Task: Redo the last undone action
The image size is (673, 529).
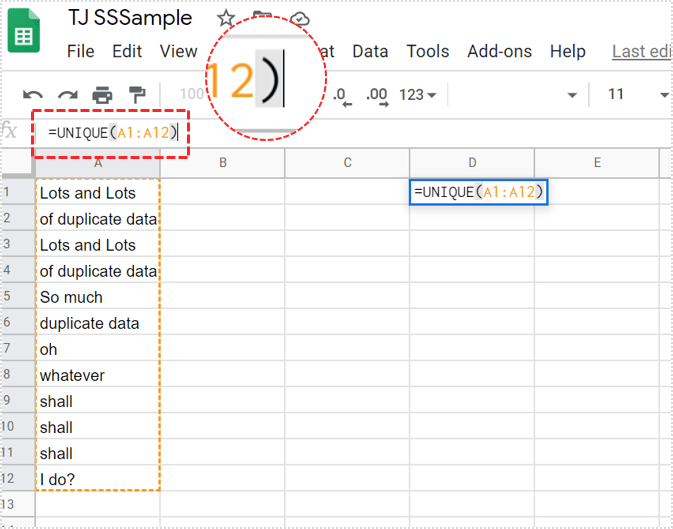Action: coord(67,96)
